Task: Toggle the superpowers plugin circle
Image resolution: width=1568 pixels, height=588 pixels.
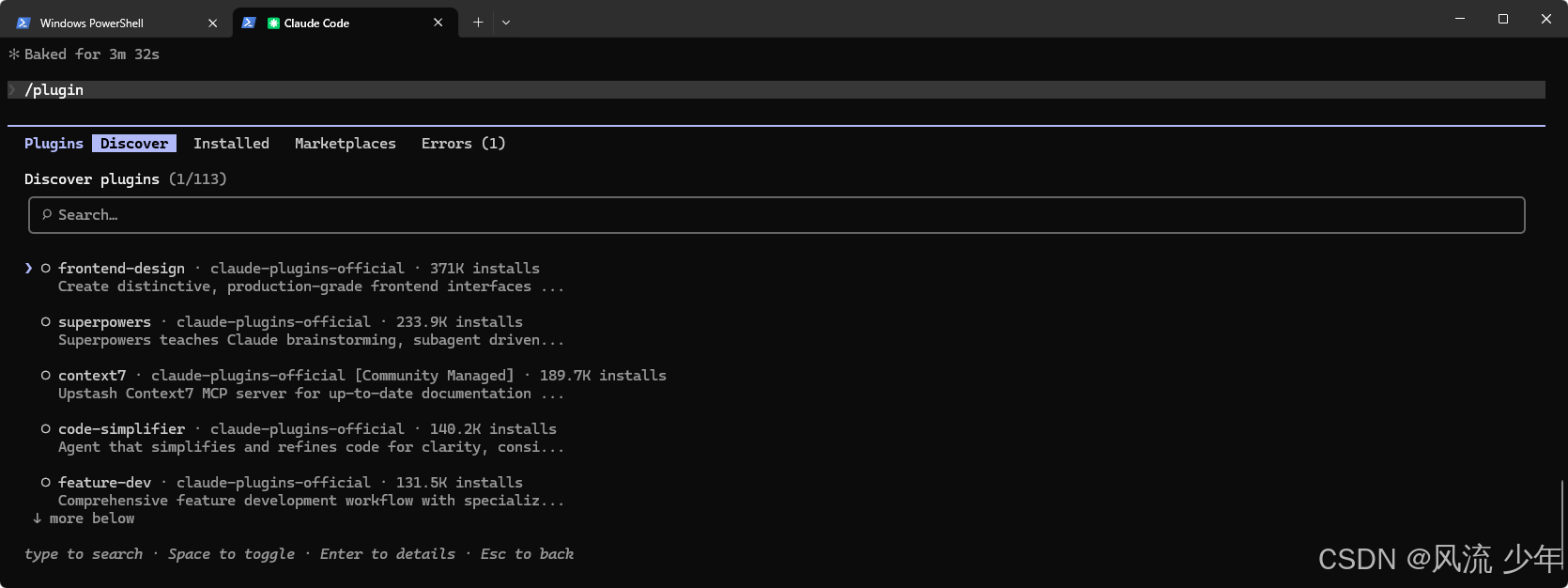Action: (45, 322)
